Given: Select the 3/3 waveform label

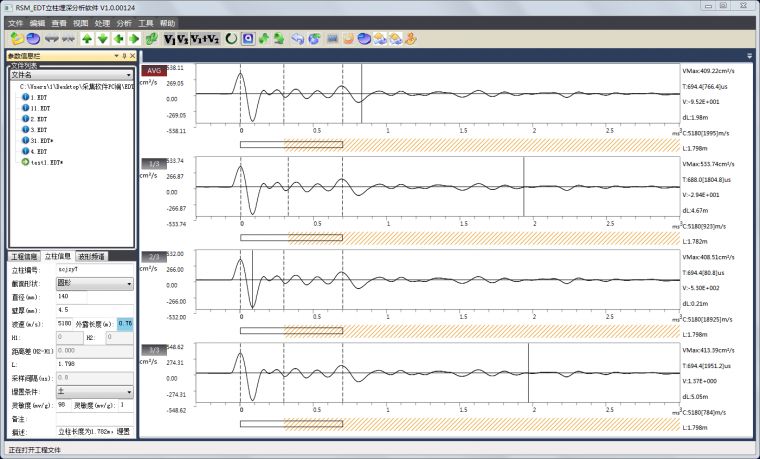Looking at the screenshot, I should 153,349.
